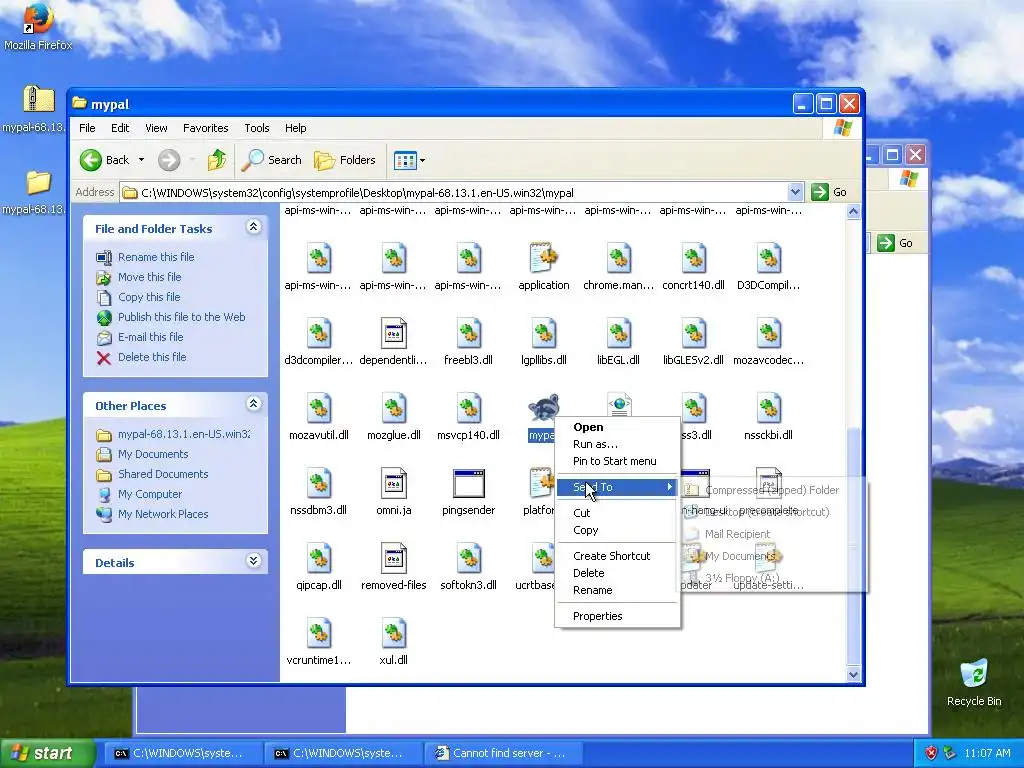Choose Run as... in context menu

(x=617, y=444)
